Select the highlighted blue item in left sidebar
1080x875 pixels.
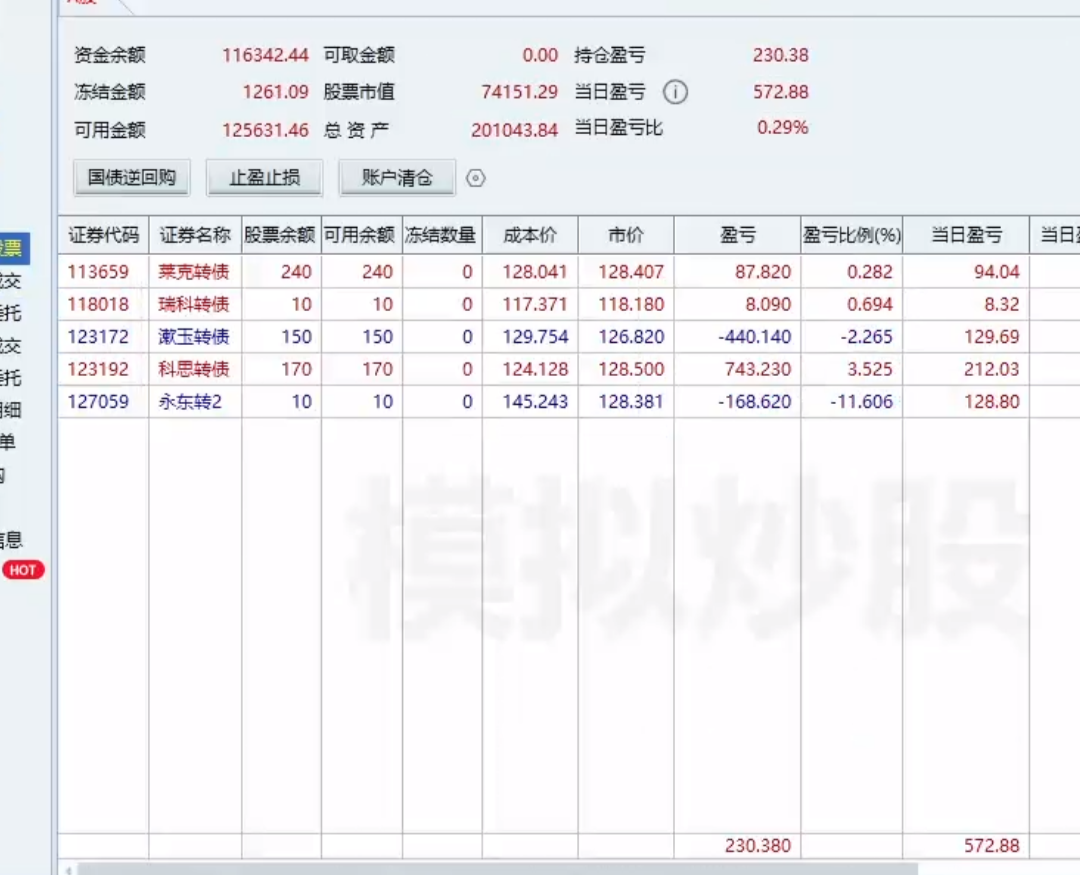point(14,248)
